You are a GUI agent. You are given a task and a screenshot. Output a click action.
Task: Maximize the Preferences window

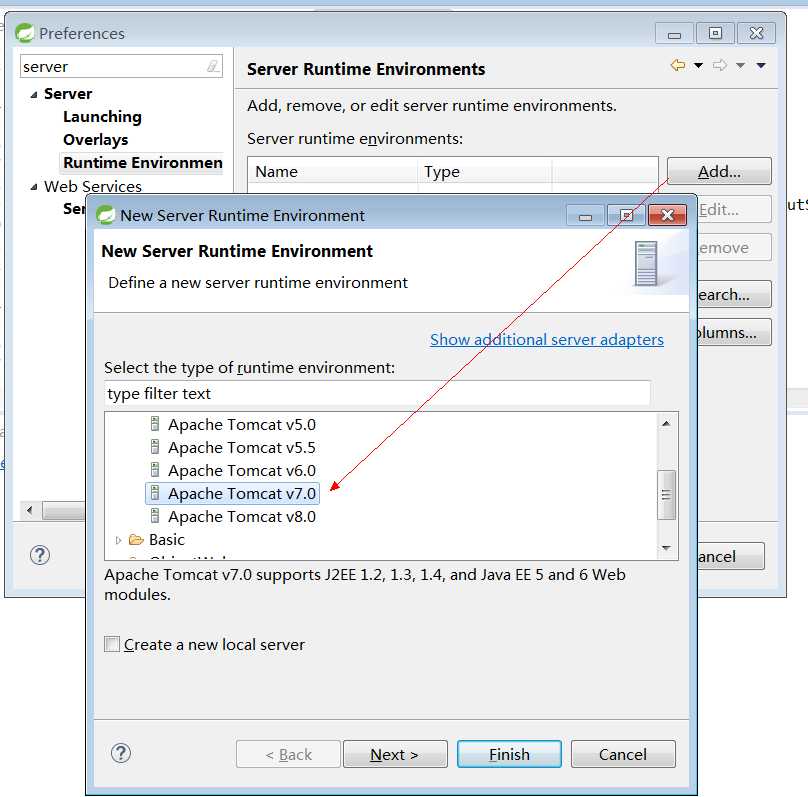point(715,33)
